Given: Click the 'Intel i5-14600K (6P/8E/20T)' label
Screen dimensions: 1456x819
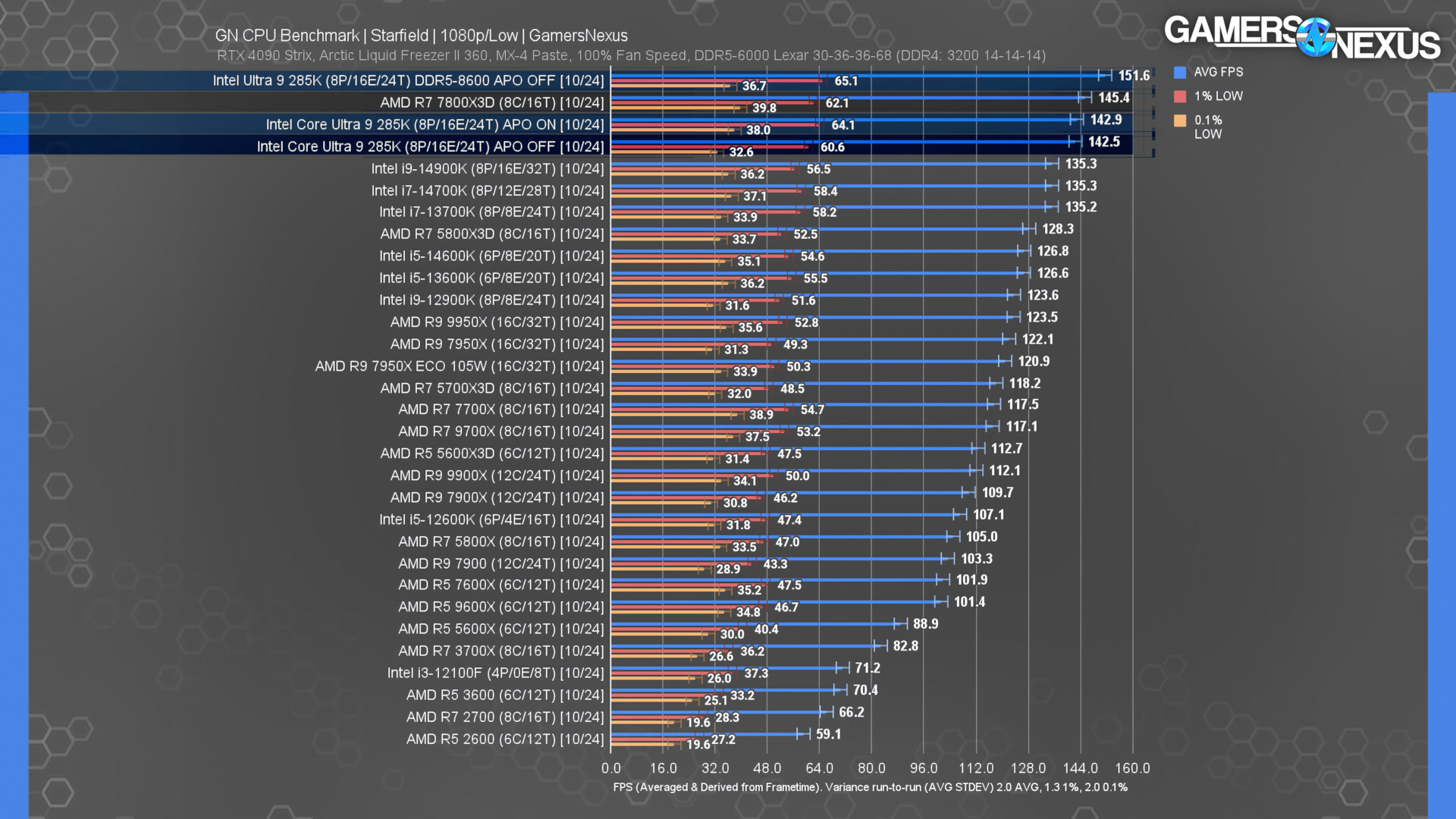Looking at the screenshot, I should (x=491, y=256).
